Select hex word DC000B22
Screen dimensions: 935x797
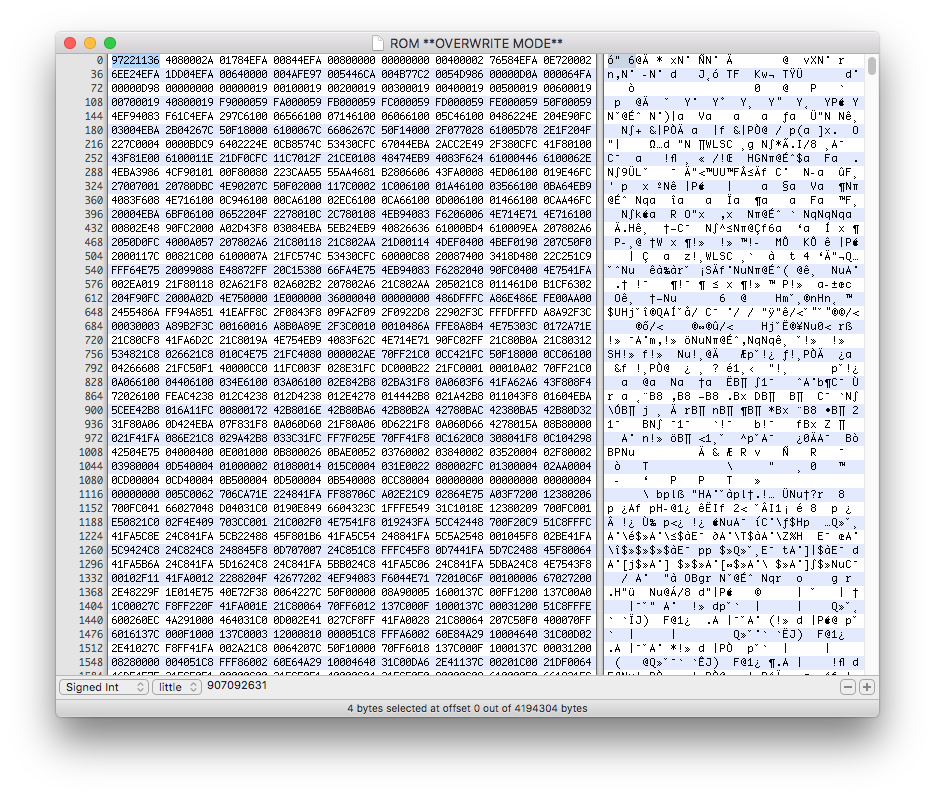click(x=405, y=368)
